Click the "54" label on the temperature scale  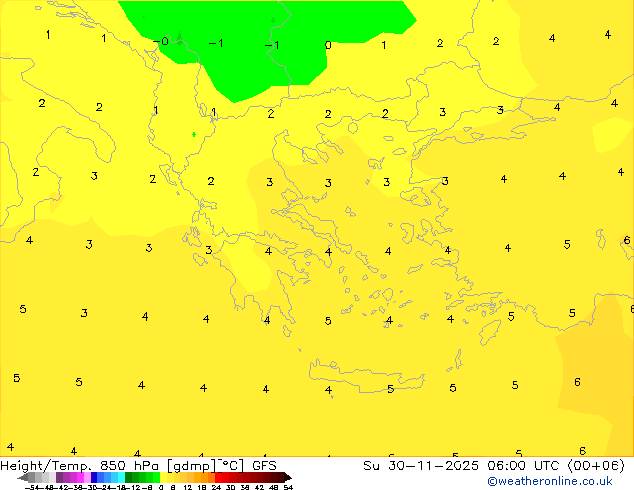(x=288, y=487)
